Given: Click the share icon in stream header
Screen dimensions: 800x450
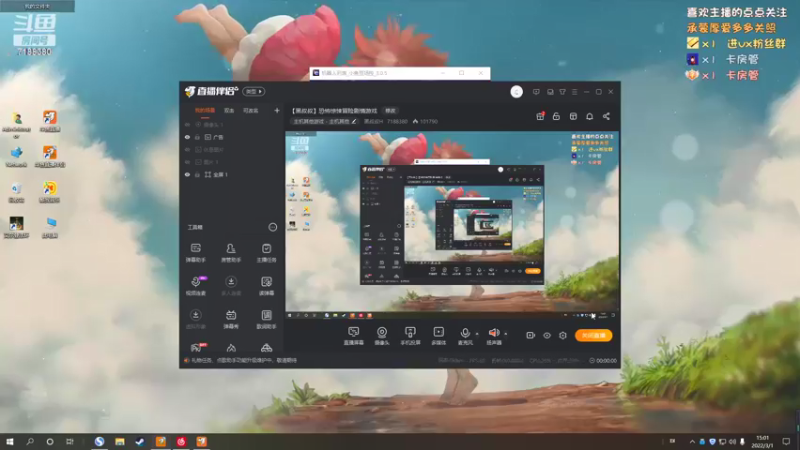Looking at the screenshot, I should click(606, 116).
